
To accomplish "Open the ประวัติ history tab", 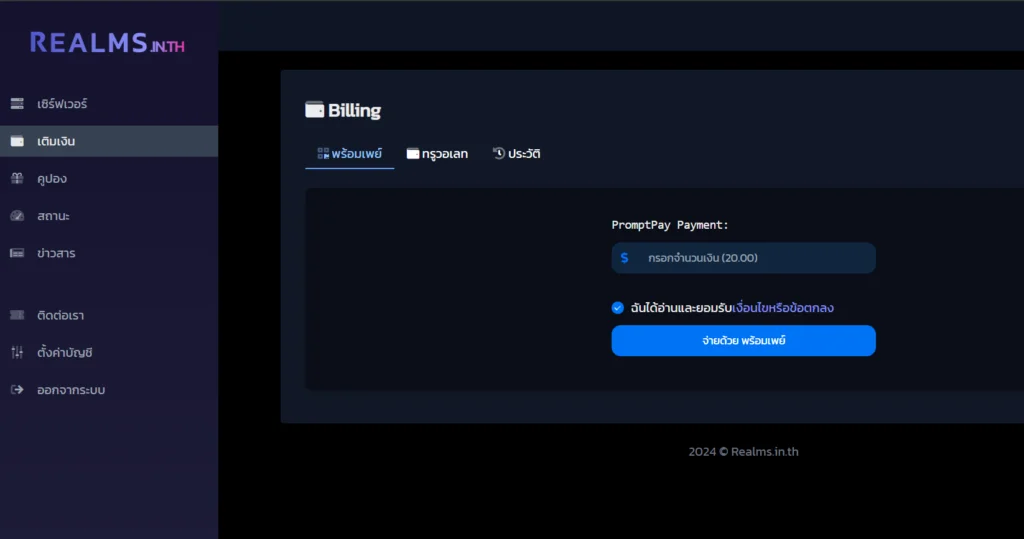I will [x=516, y=154].
